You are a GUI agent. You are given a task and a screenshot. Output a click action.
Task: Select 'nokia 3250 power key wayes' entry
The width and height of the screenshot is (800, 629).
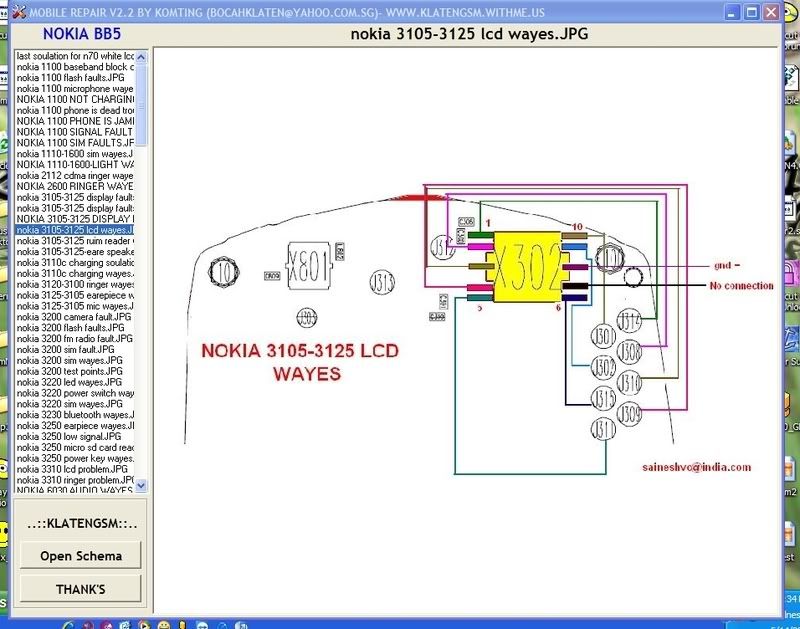(75, 458)
